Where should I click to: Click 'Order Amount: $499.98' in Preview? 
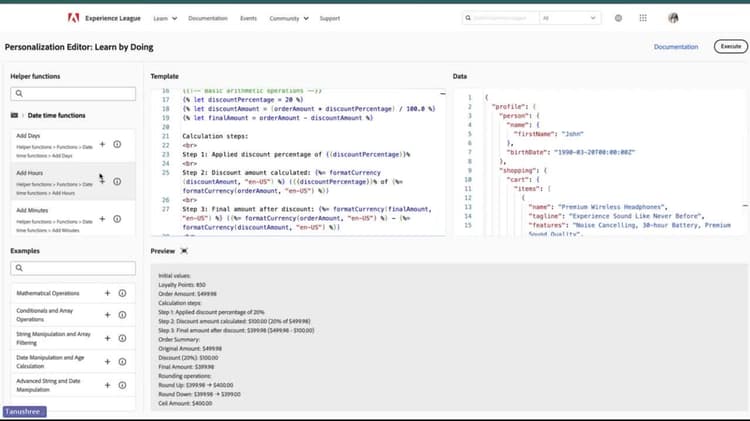click(188, 294)
